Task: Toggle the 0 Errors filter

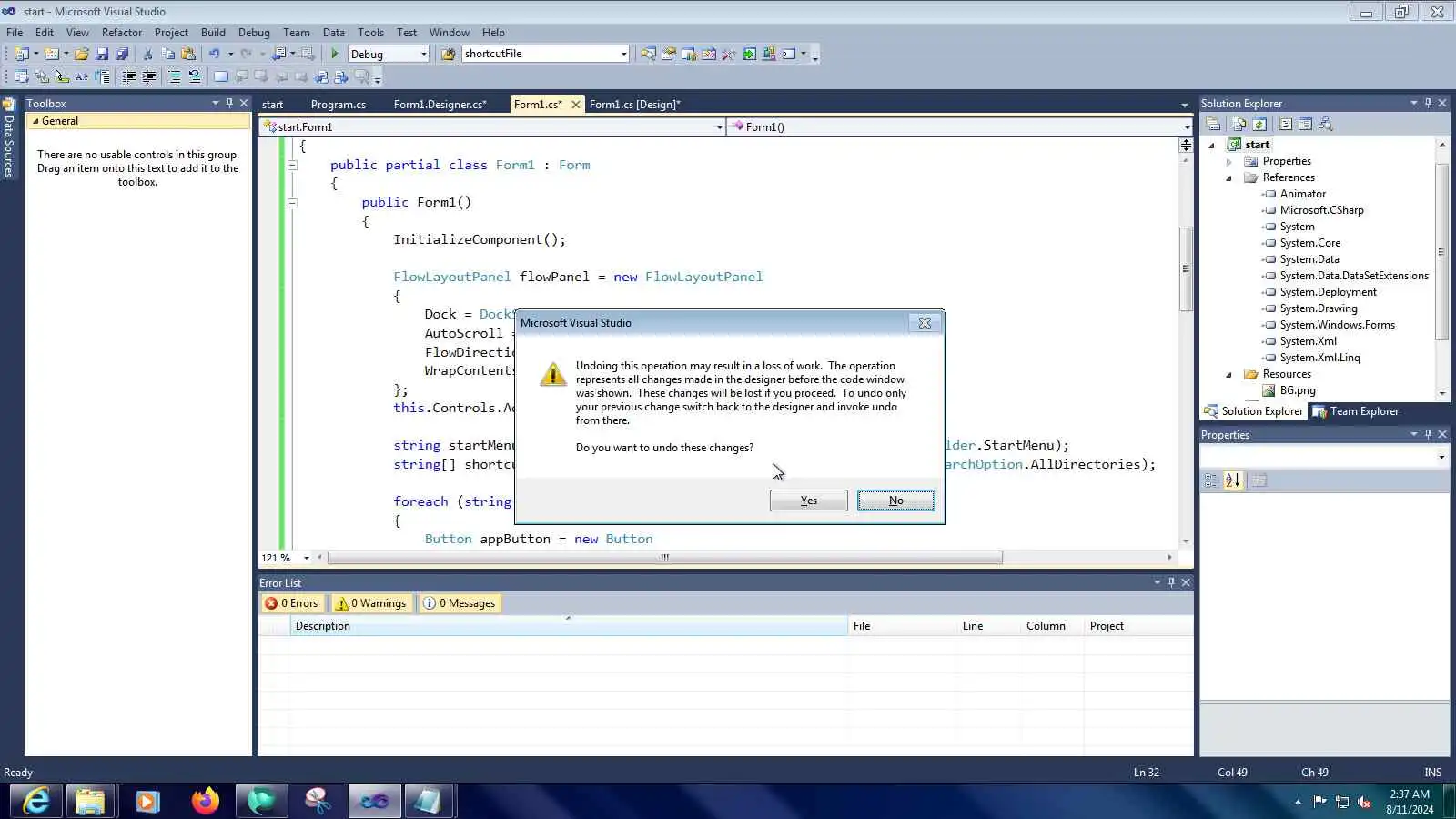Action: point(291,603)
